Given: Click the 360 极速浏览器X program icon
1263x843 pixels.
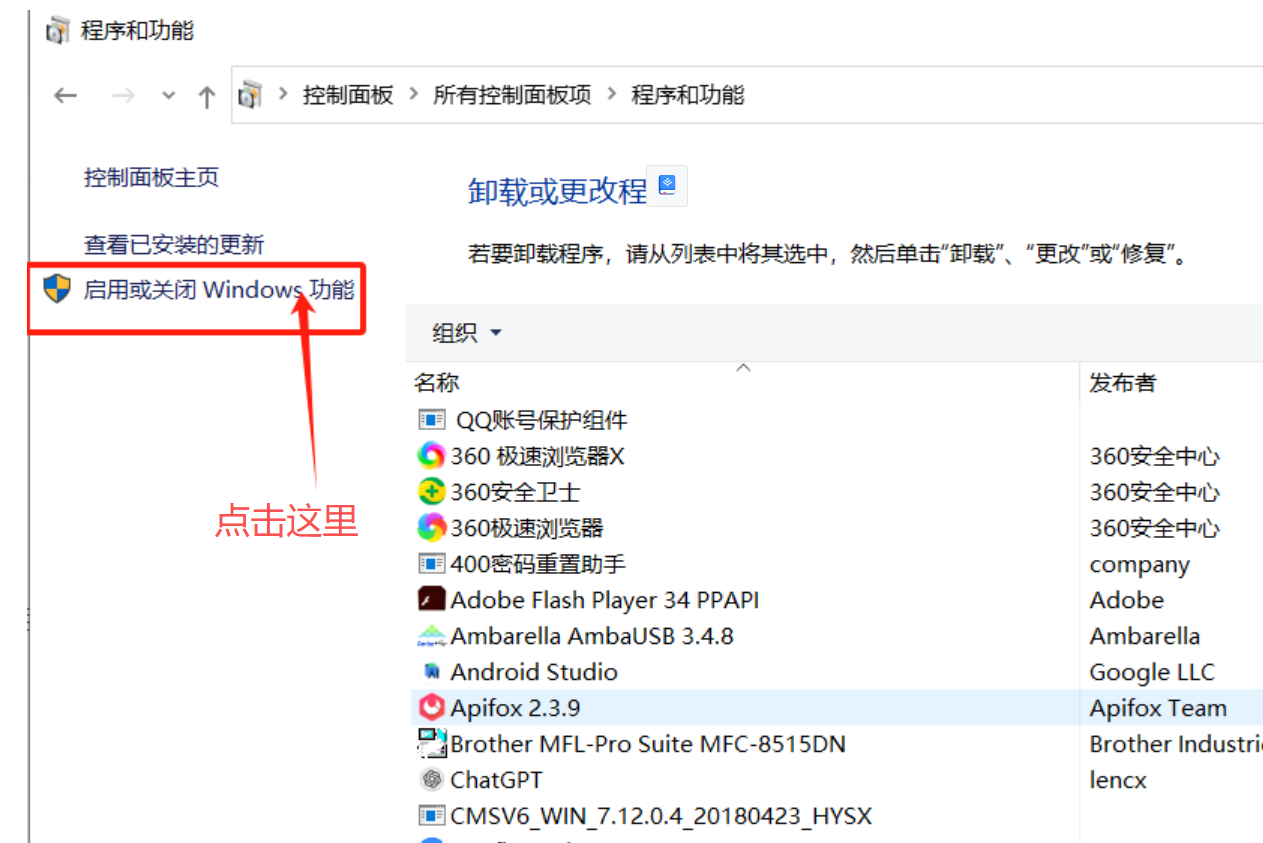Looking at the screenshot, I should pyautogui.click(x=431, y=456).
